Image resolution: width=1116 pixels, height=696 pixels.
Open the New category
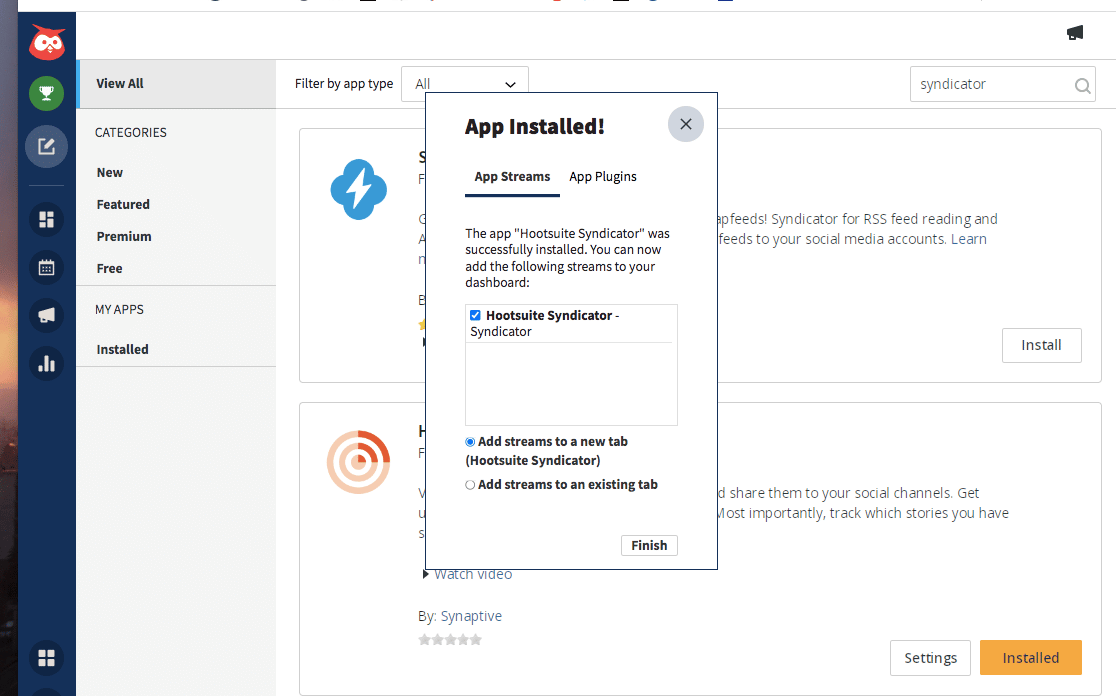coord(110,173)
